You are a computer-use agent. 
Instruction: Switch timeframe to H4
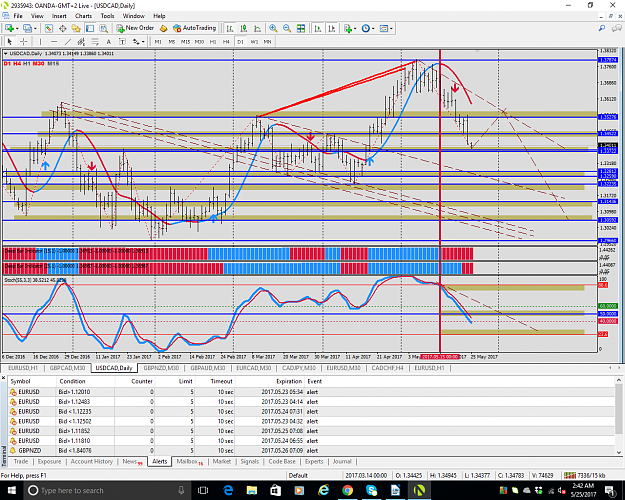tap(226, 41)
